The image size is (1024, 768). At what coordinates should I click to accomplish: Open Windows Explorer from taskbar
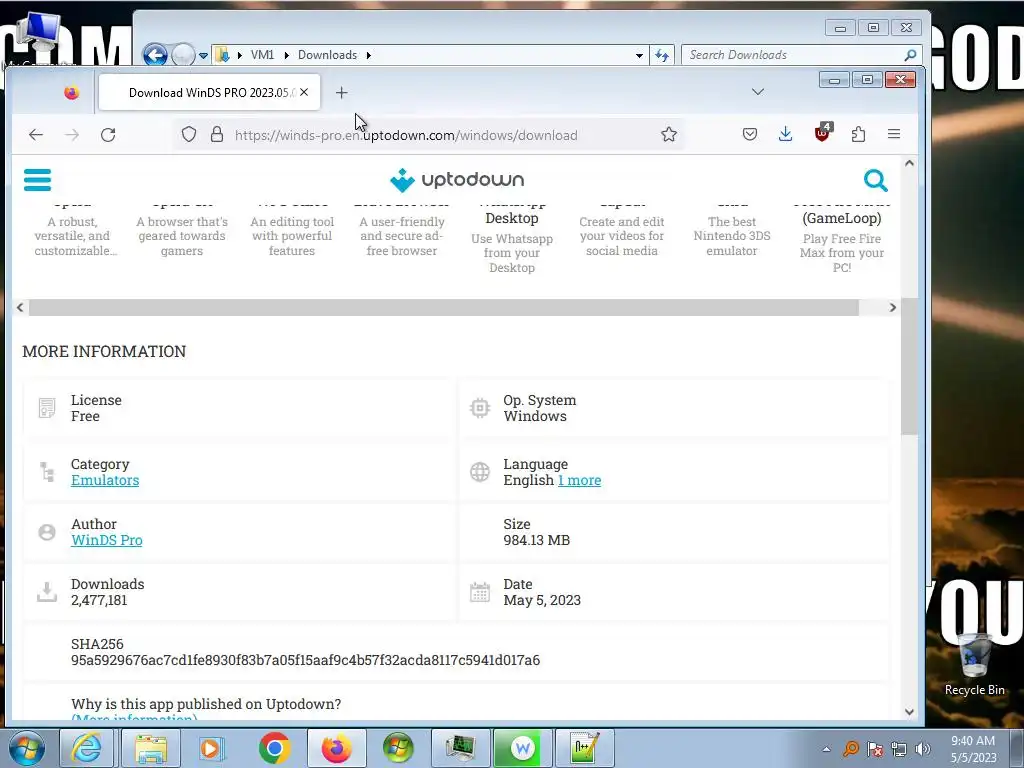(x=150, y=748)
